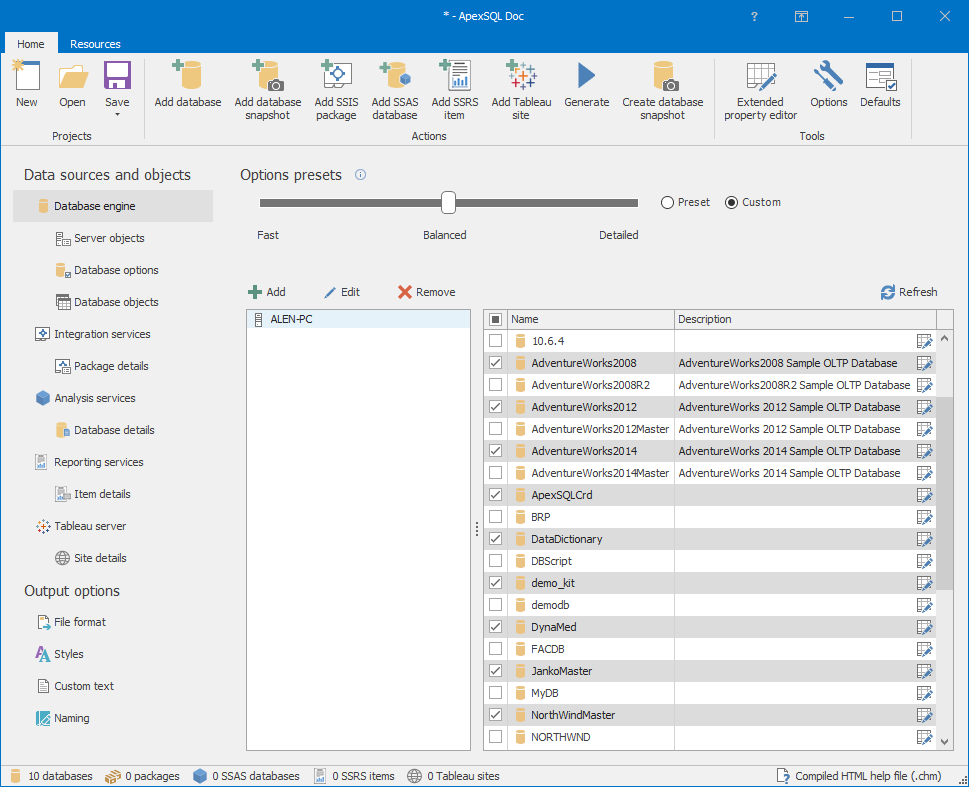Screen dimensions: 969x787
Task: Click the Options presets info icon
Action: (360, 175)
